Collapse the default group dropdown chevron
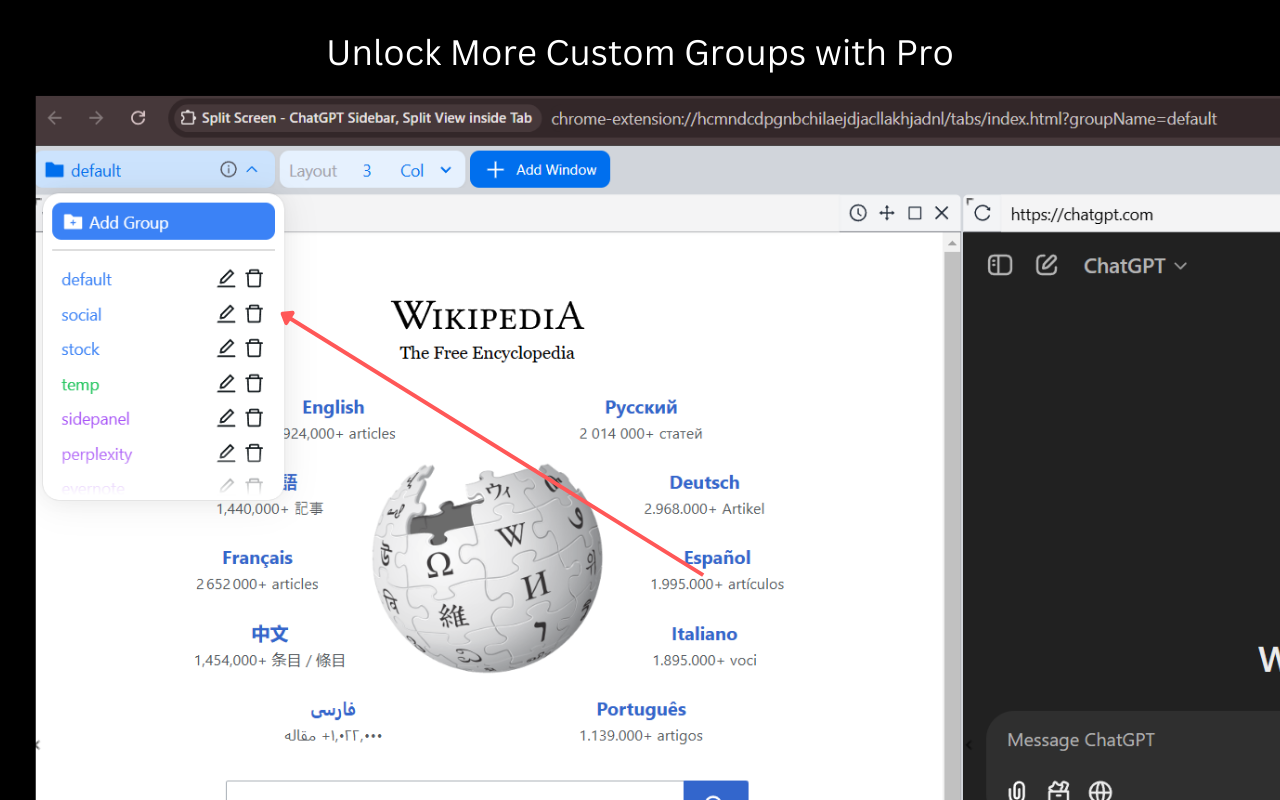Image resolution: width=1280 pixels, height=800 pixels. 252,170
